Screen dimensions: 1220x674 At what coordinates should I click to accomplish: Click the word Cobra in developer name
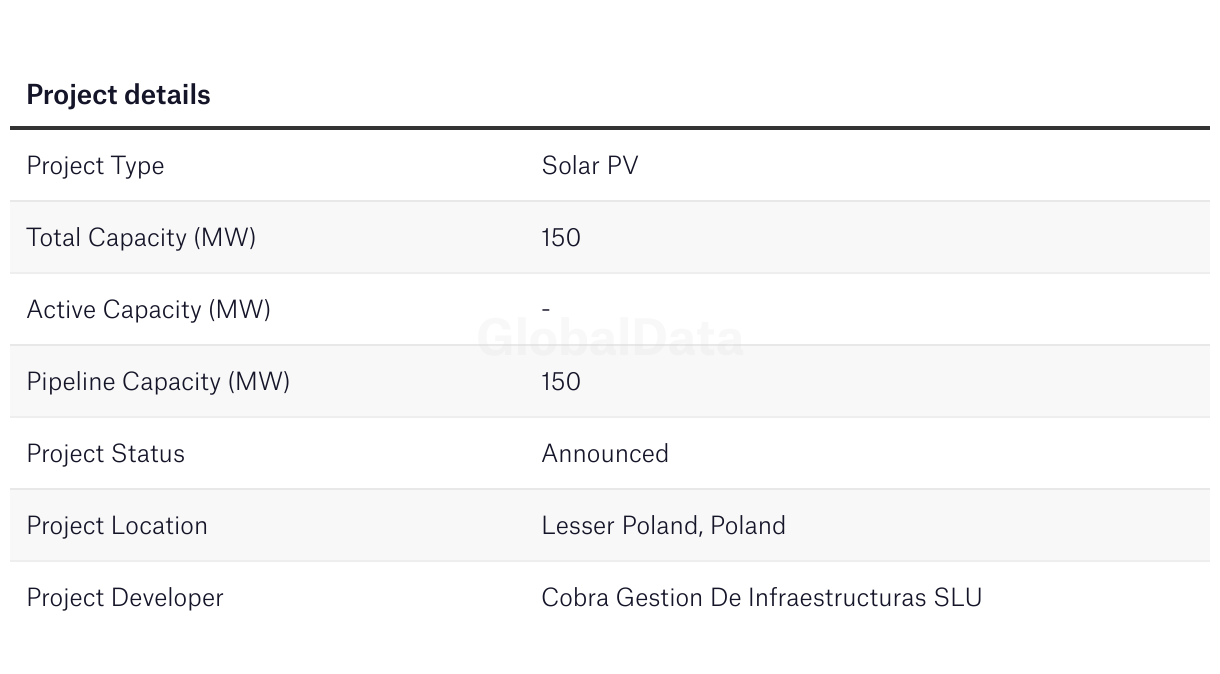575,598
